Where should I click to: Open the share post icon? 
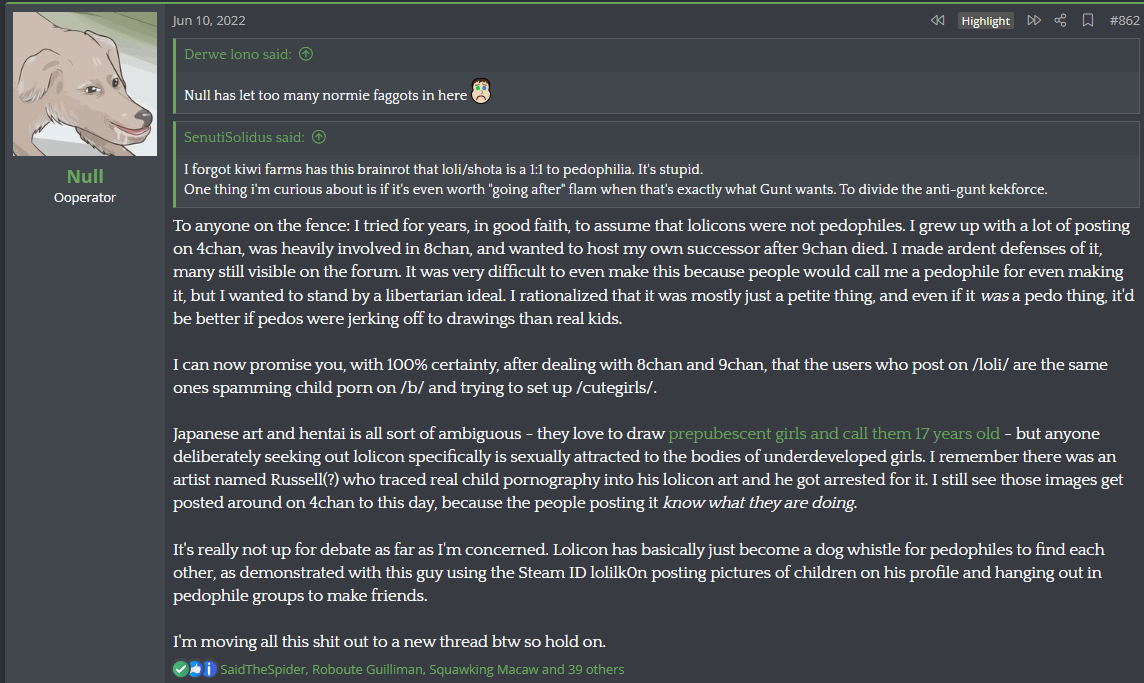[1060, 20]
